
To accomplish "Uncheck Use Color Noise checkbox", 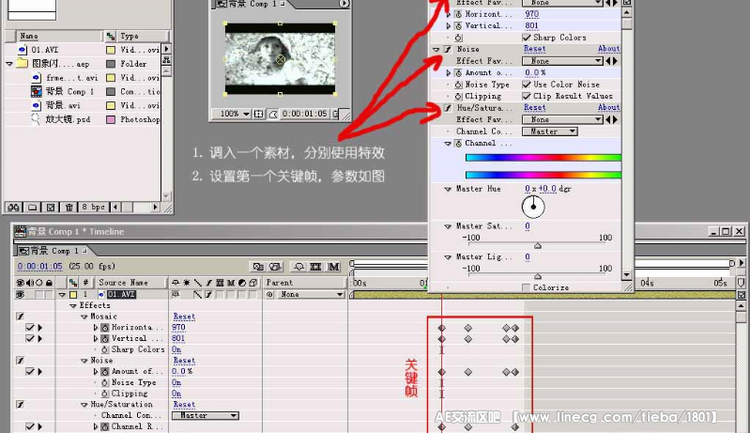I will click(527, 84).
